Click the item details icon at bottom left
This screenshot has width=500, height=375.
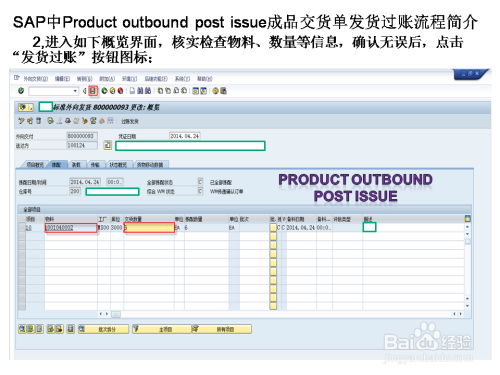[x=22, y=329]
